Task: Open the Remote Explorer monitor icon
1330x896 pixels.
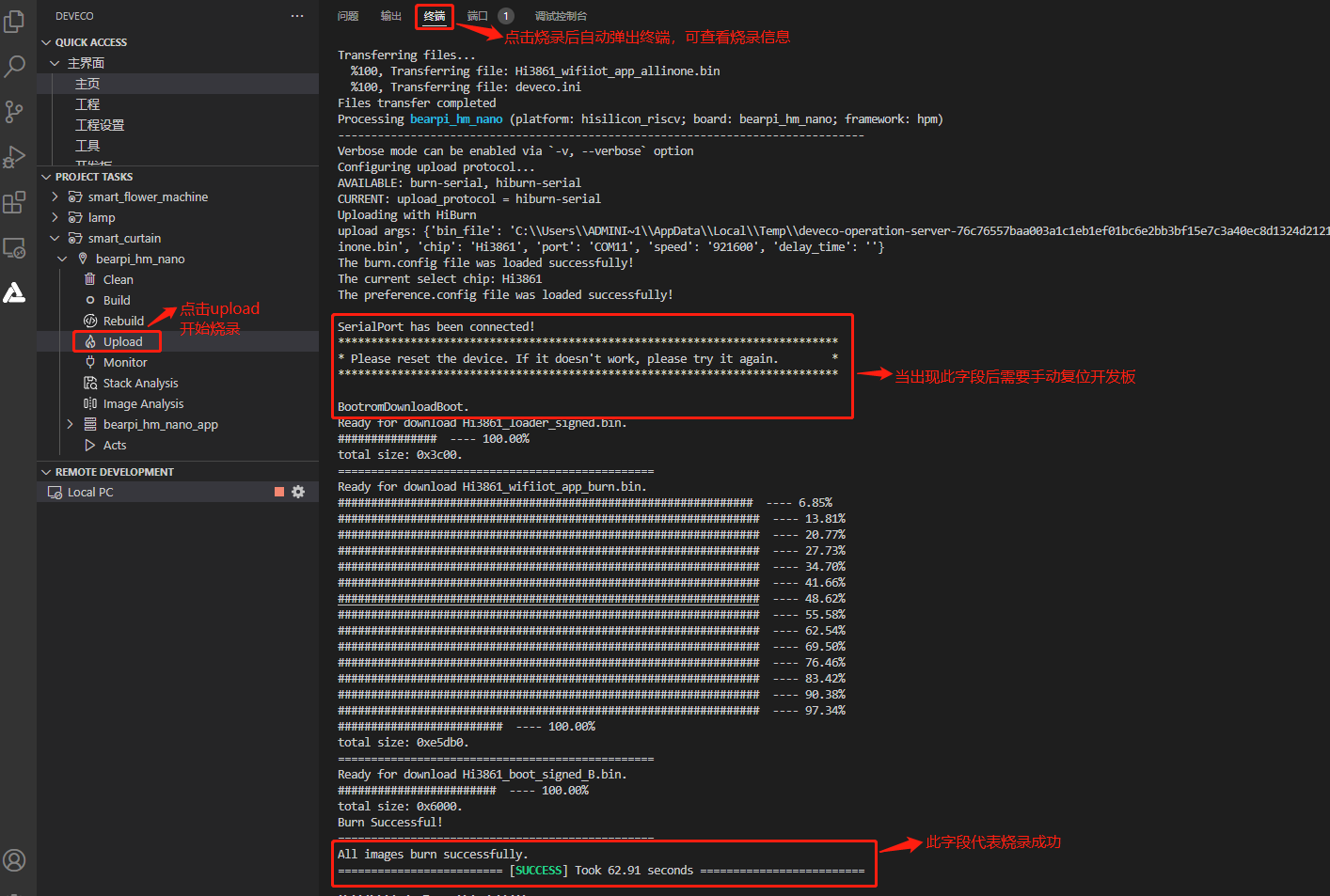Action: click(14, 248)
